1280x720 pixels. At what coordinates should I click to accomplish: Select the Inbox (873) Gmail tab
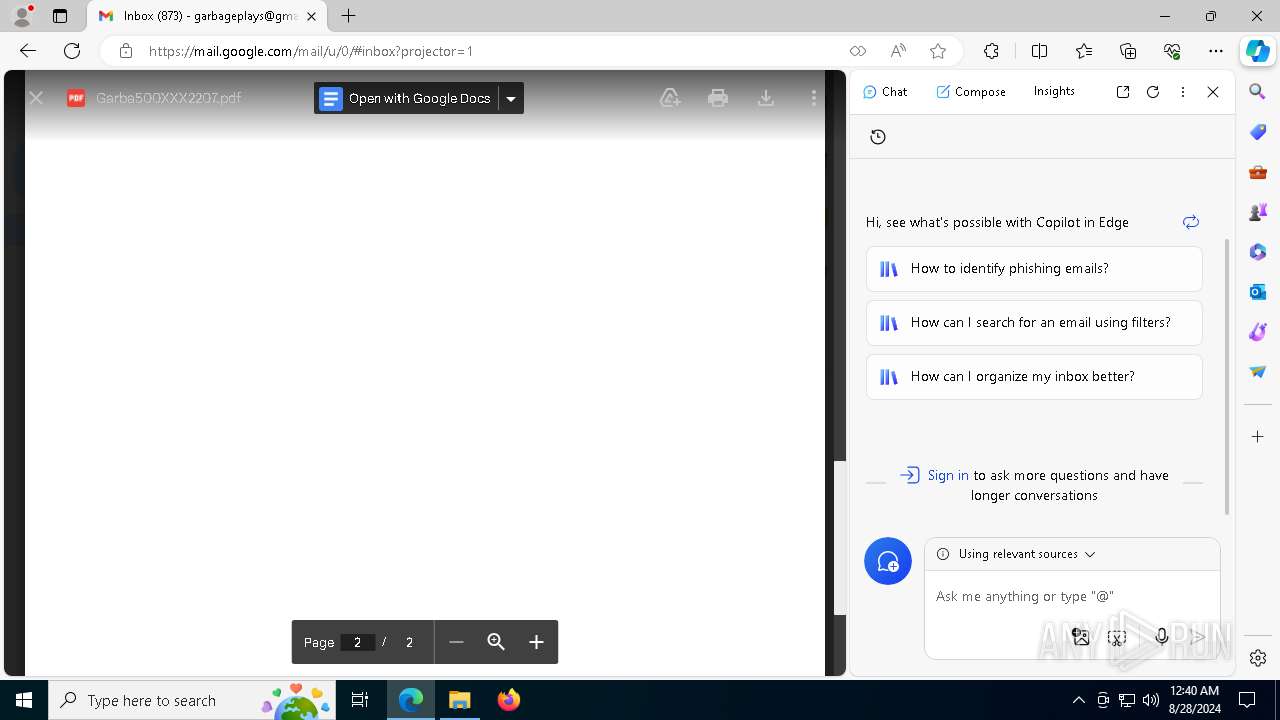coord(208,16)
